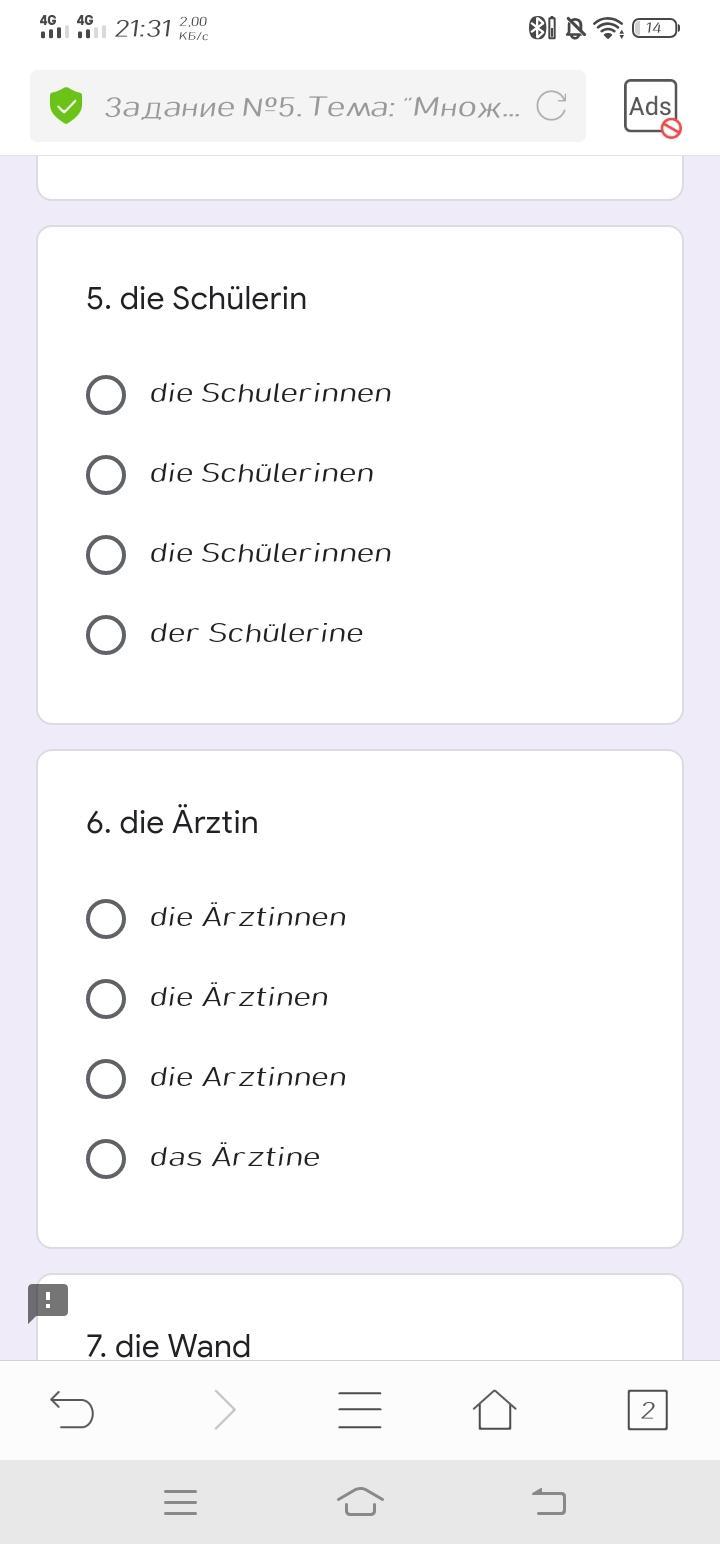
Task: Reload the page with the refresh icon
Action: [x=551, y=105]
